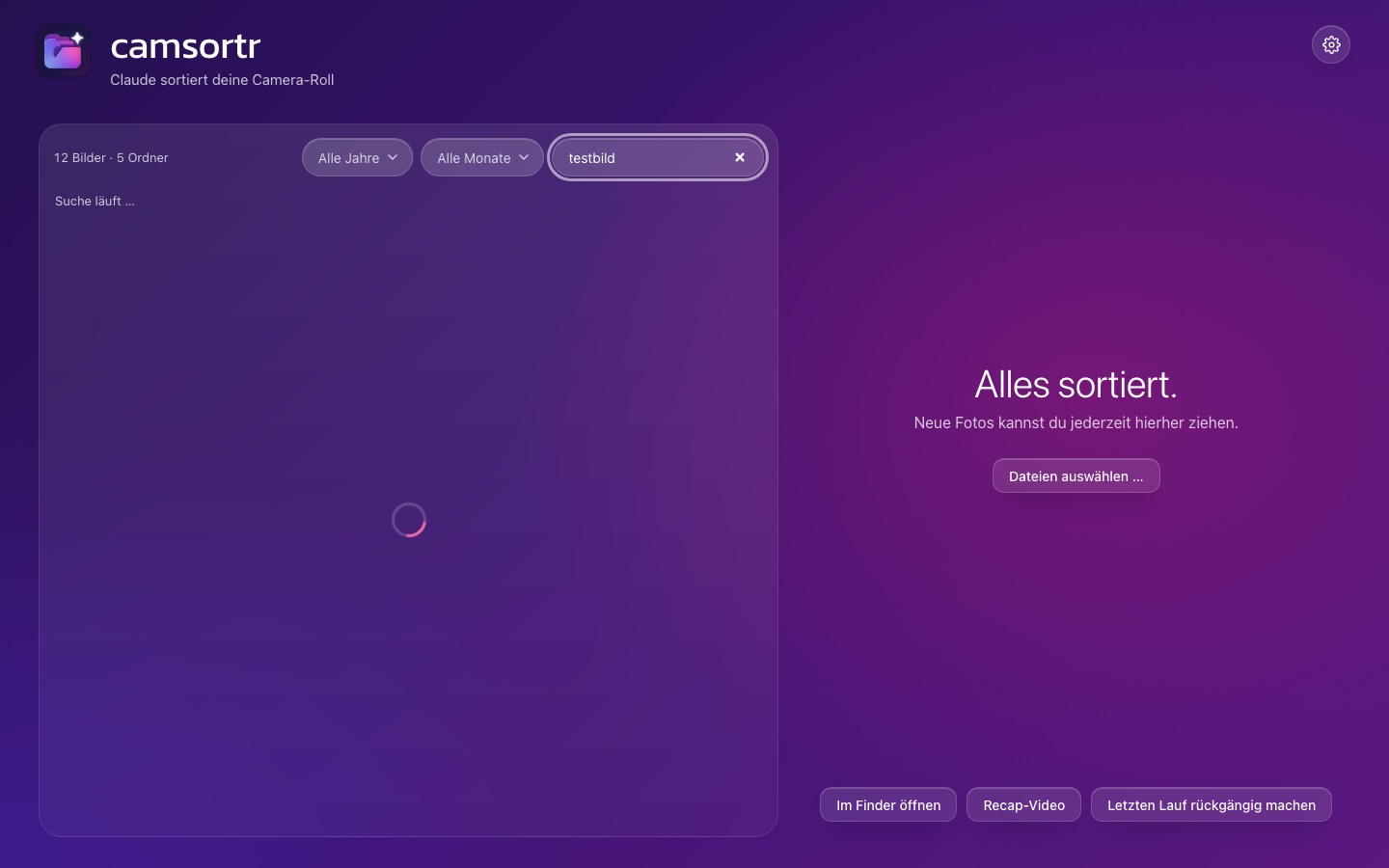Click the 'Alles sortiert.' heading
1389x868 pixels.
pos(1076,384)
